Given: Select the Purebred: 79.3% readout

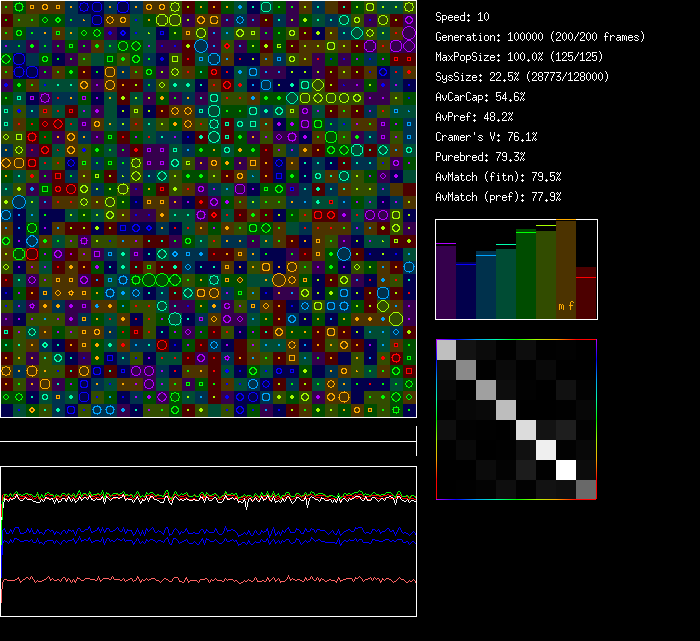Looking at the screenshot, I should click(x=479, y=157).
